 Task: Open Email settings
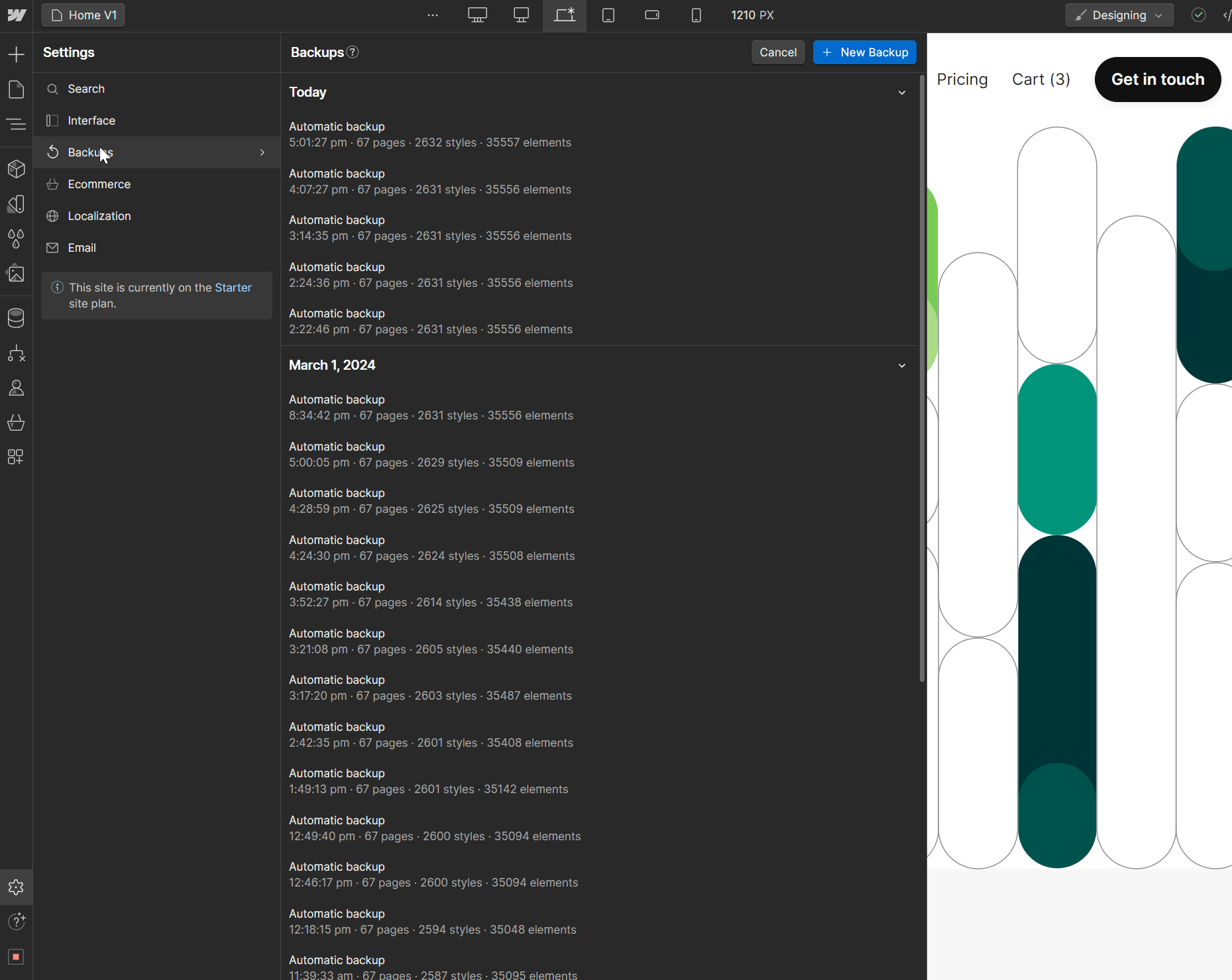click(157, 248)
